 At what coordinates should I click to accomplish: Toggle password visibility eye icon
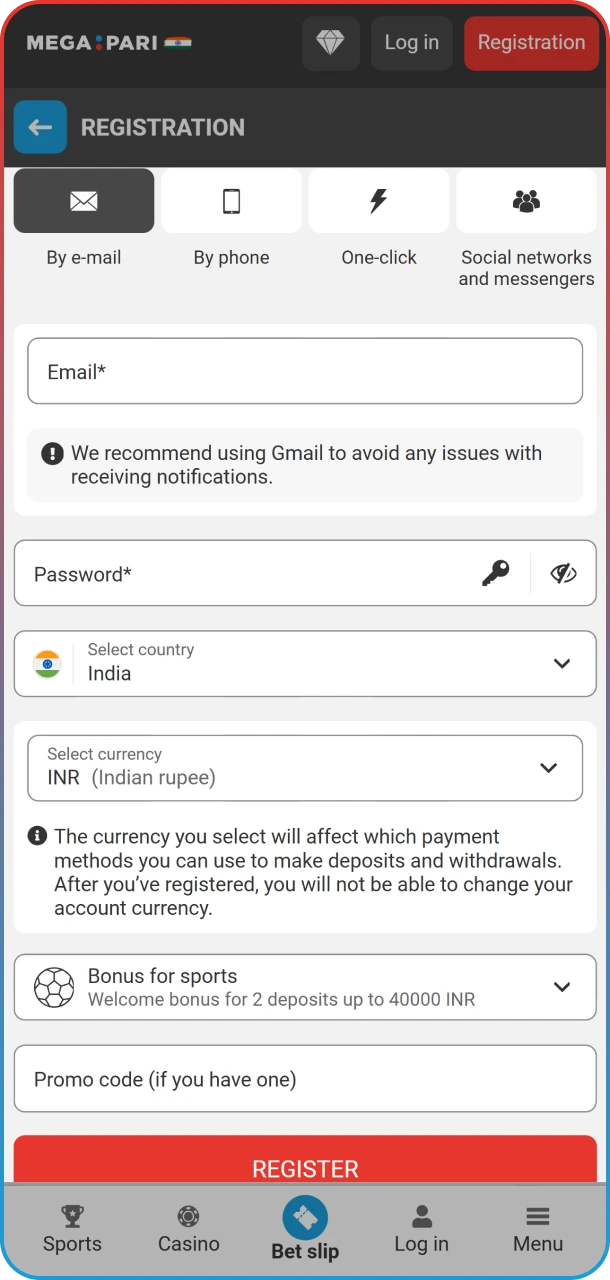564,573
